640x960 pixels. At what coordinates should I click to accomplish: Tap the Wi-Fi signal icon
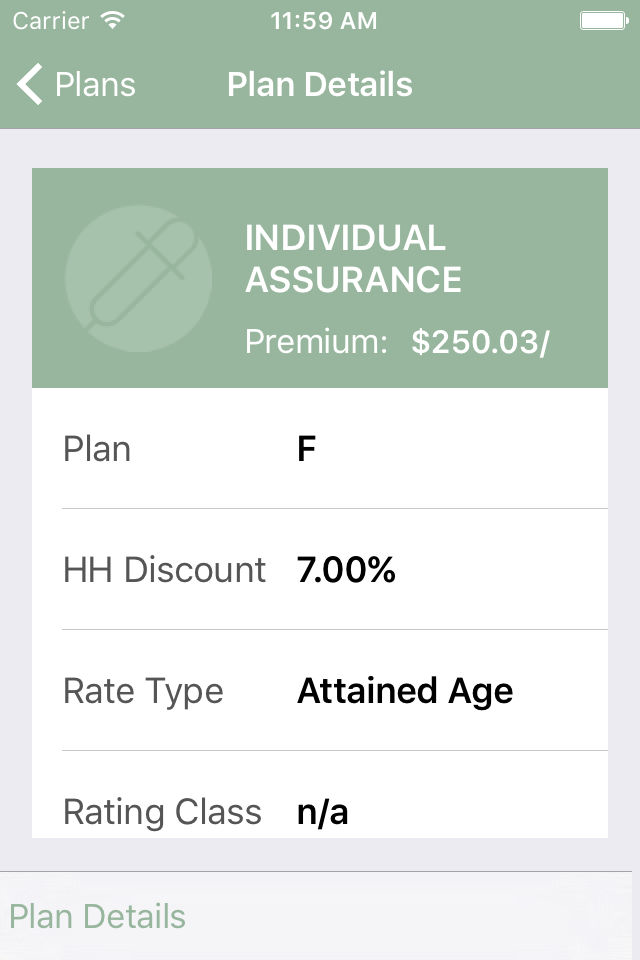tap(113, 20)
